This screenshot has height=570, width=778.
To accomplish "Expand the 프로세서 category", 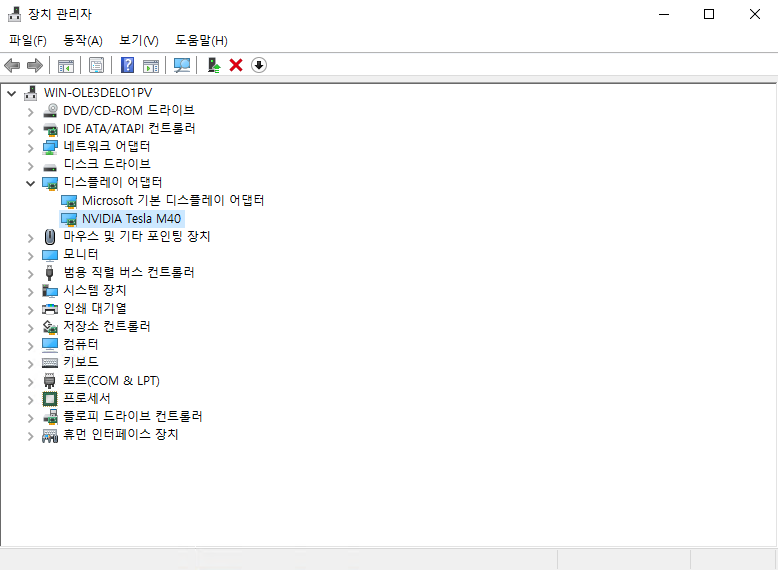I will [x=30, y=398].
